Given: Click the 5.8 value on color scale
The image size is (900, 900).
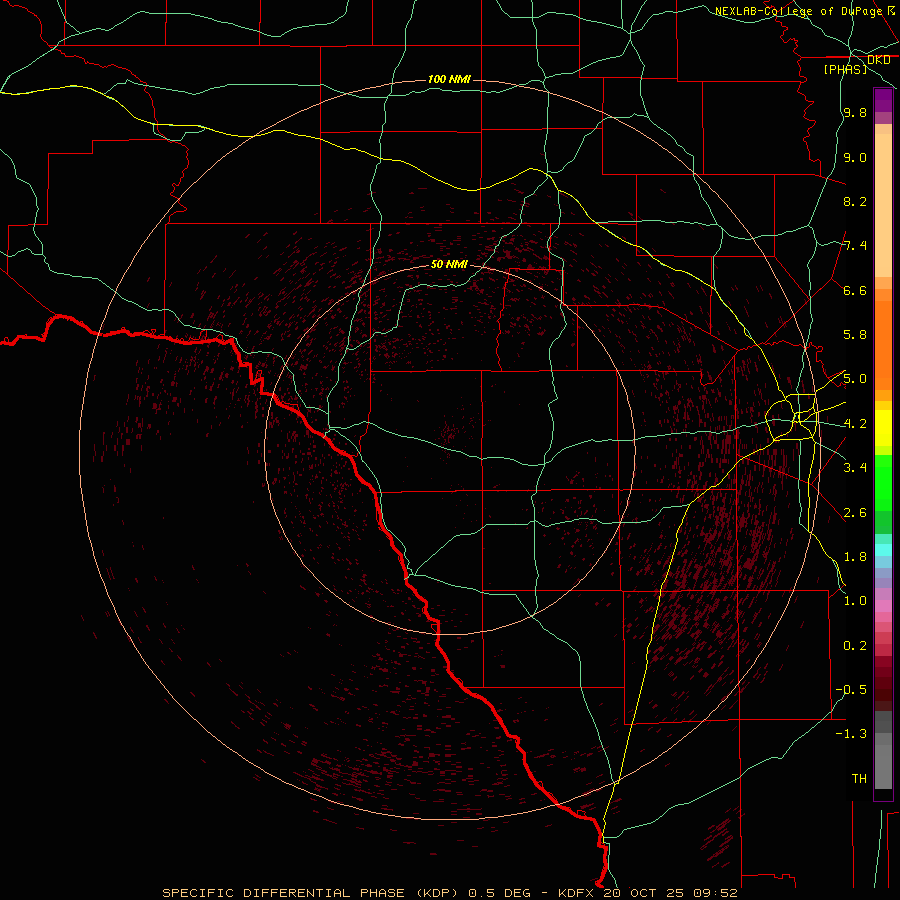Looking at the screenshot, I should tap(855, 335).
